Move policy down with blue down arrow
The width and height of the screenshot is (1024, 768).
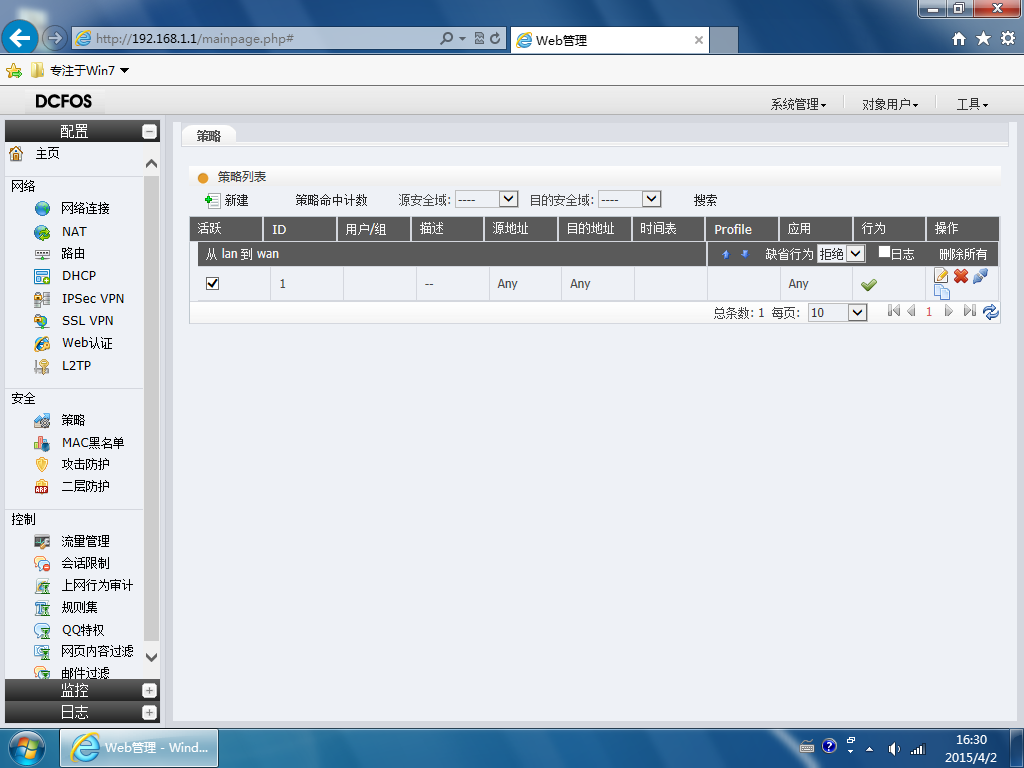pos(744,254)
